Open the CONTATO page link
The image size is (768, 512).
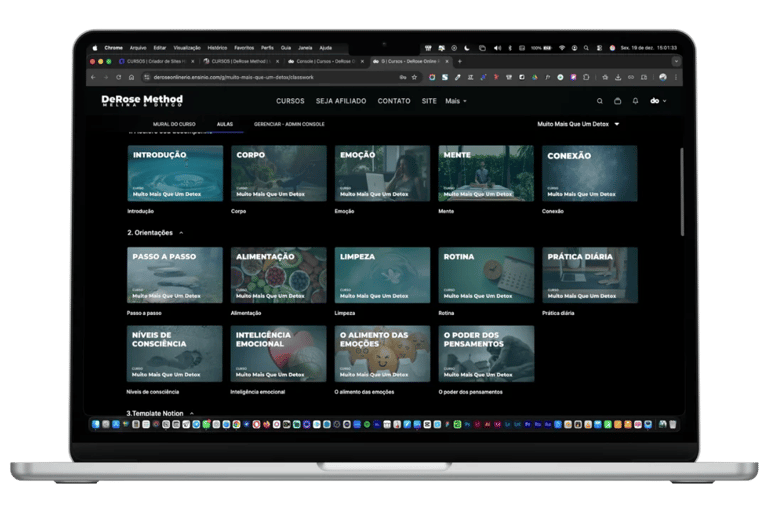[394, 101]
